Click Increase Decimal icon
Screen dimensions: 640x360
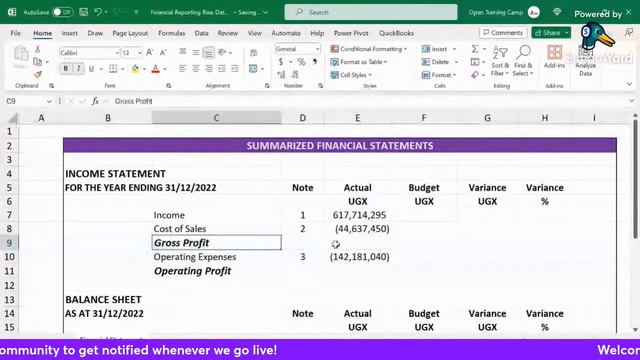281,75
